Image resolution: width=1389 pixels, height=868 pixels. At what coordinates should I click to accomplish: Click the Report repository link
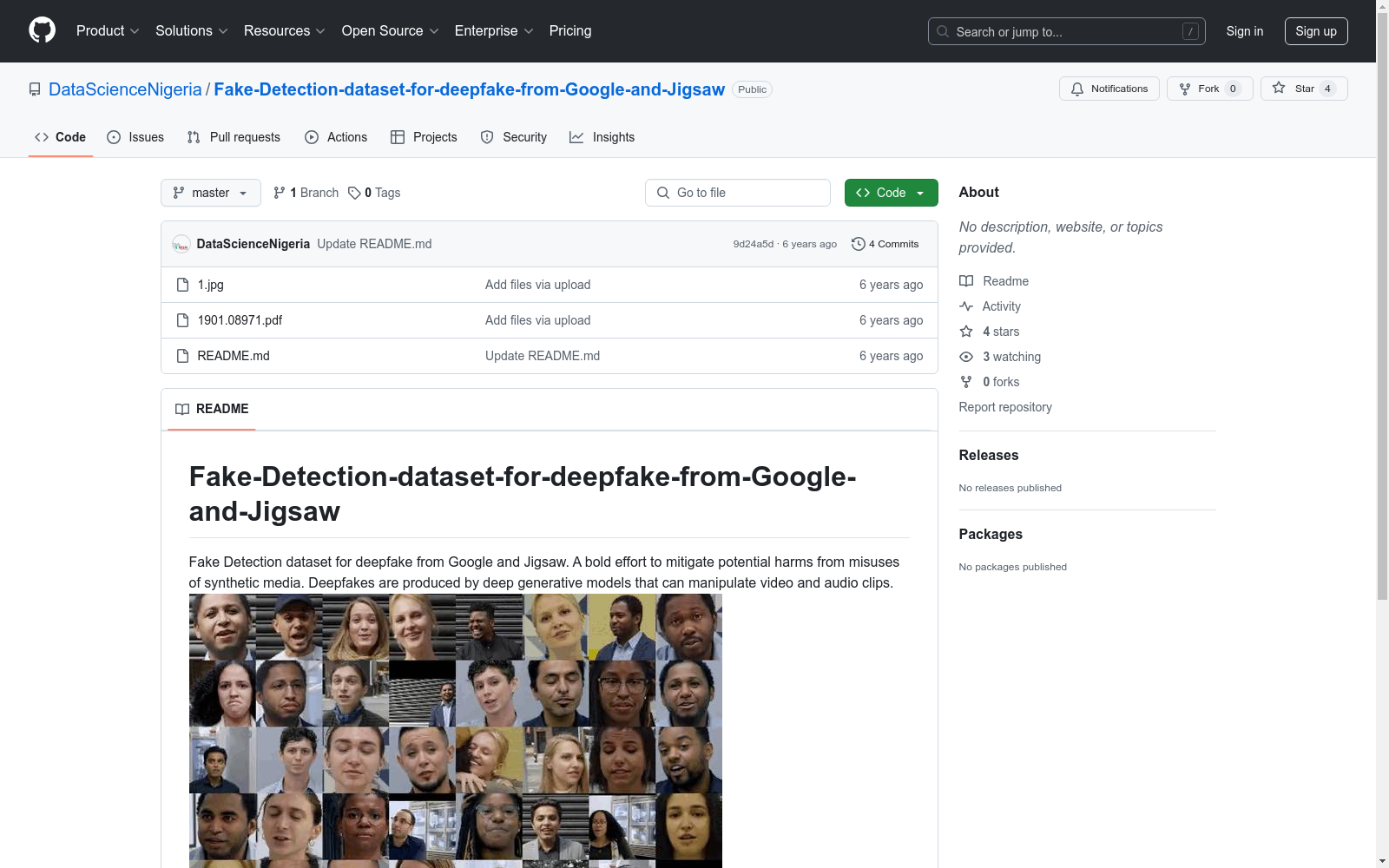click(x=1005, y=407)
